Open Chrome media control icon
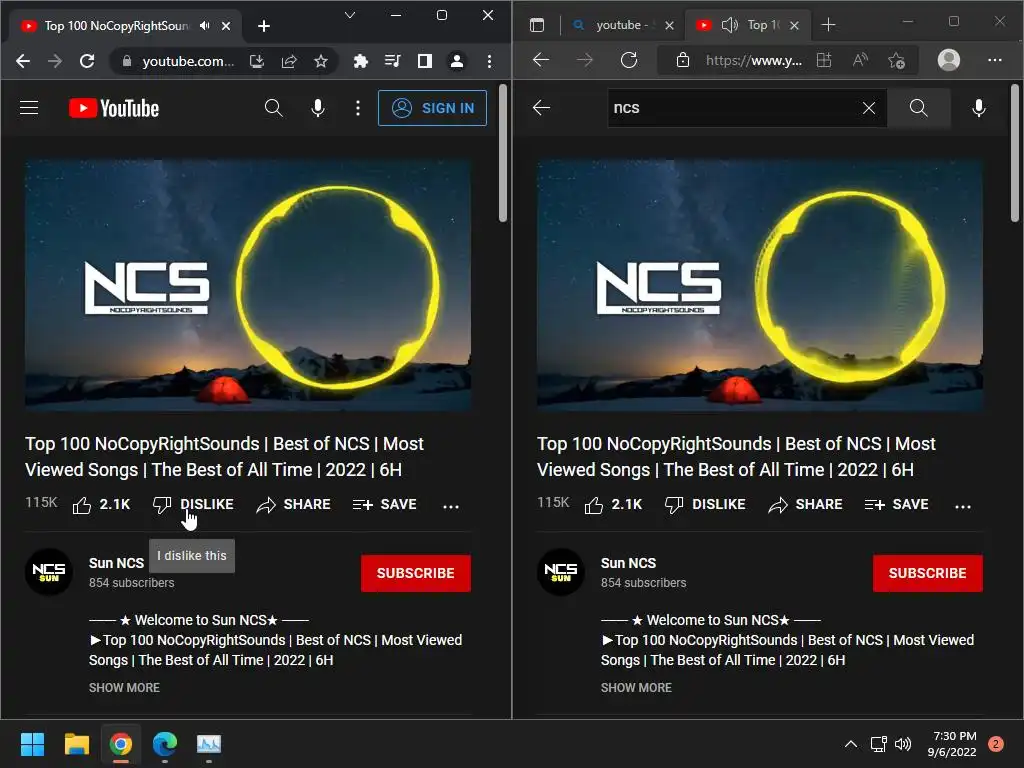 coord(392,61)
